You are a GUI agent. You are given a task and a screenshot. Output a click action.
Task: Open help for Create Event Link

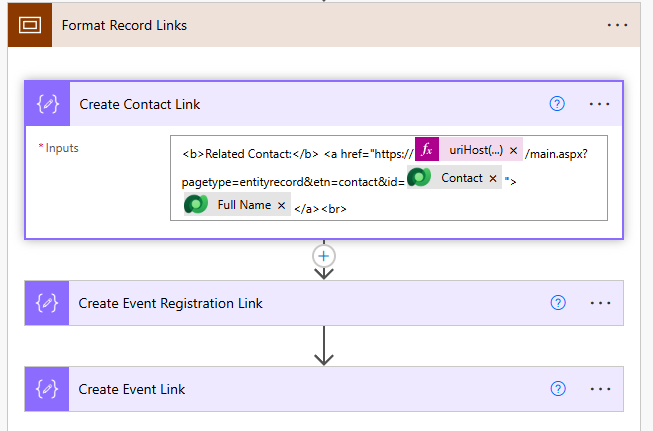(x=558, y=389)
